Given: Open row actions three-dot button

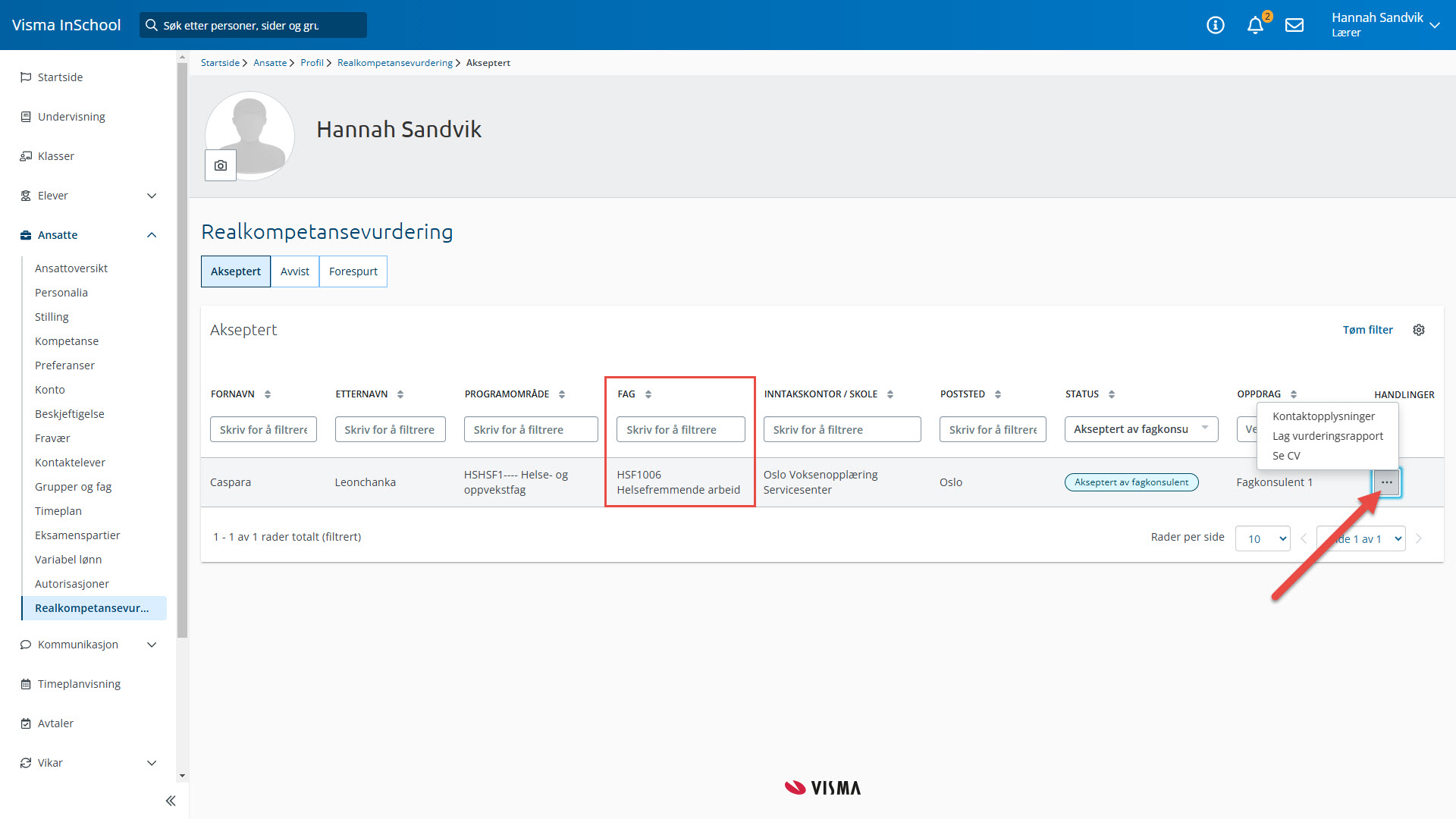Looking at the screenshot, I should [x=1387, y=482].
